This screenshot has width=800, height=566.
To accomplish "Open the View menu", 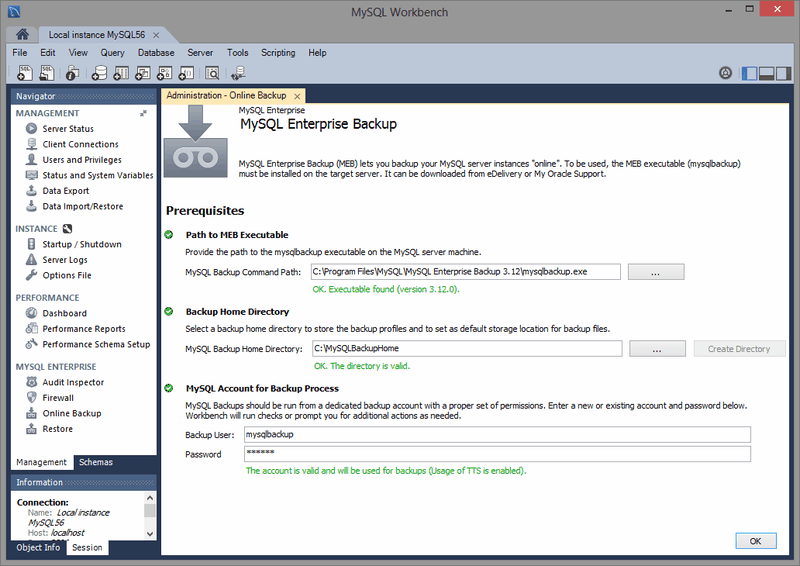I will point(78,53).
